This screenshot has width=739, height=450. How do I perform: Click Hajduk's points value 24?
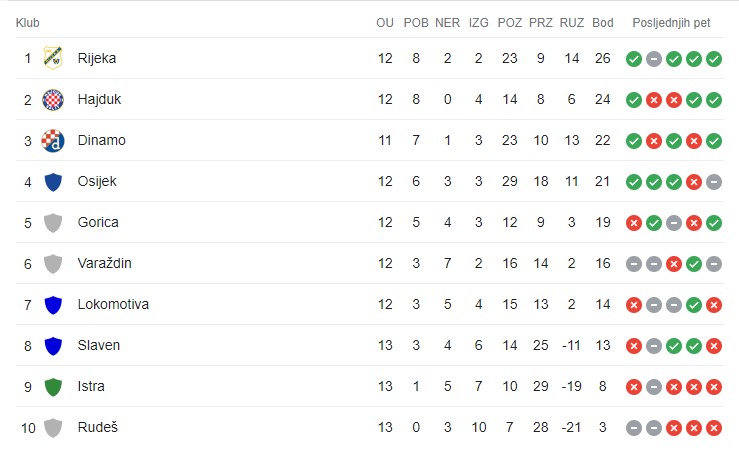(602, 99)
